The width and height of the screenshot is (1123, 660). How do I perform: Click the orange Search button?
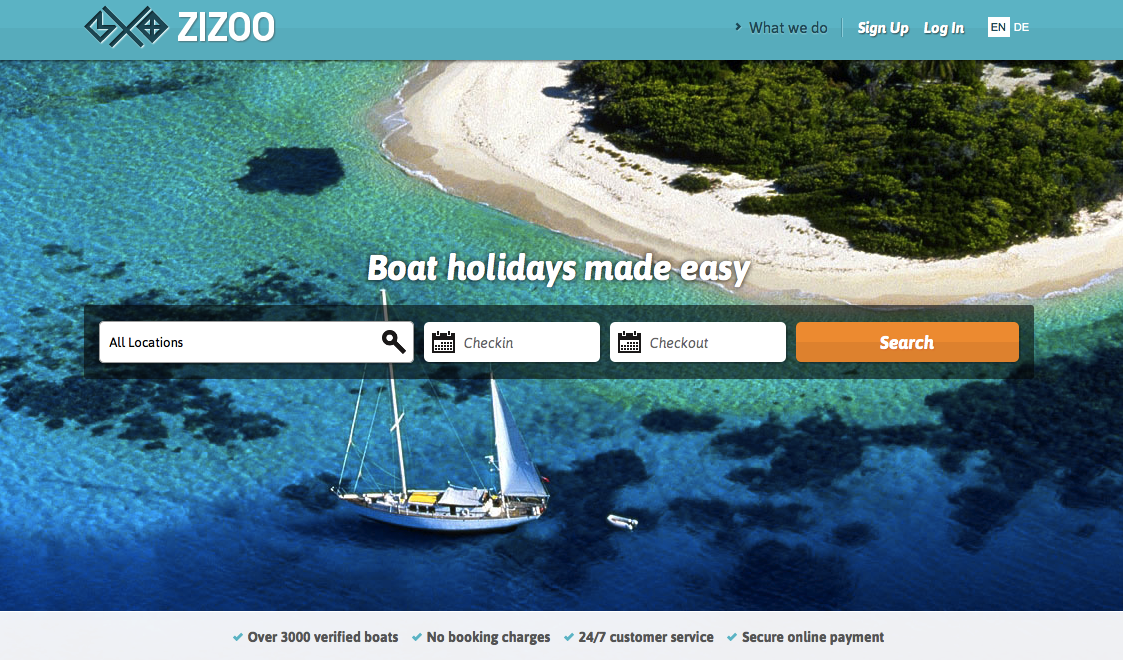(907, 342)
